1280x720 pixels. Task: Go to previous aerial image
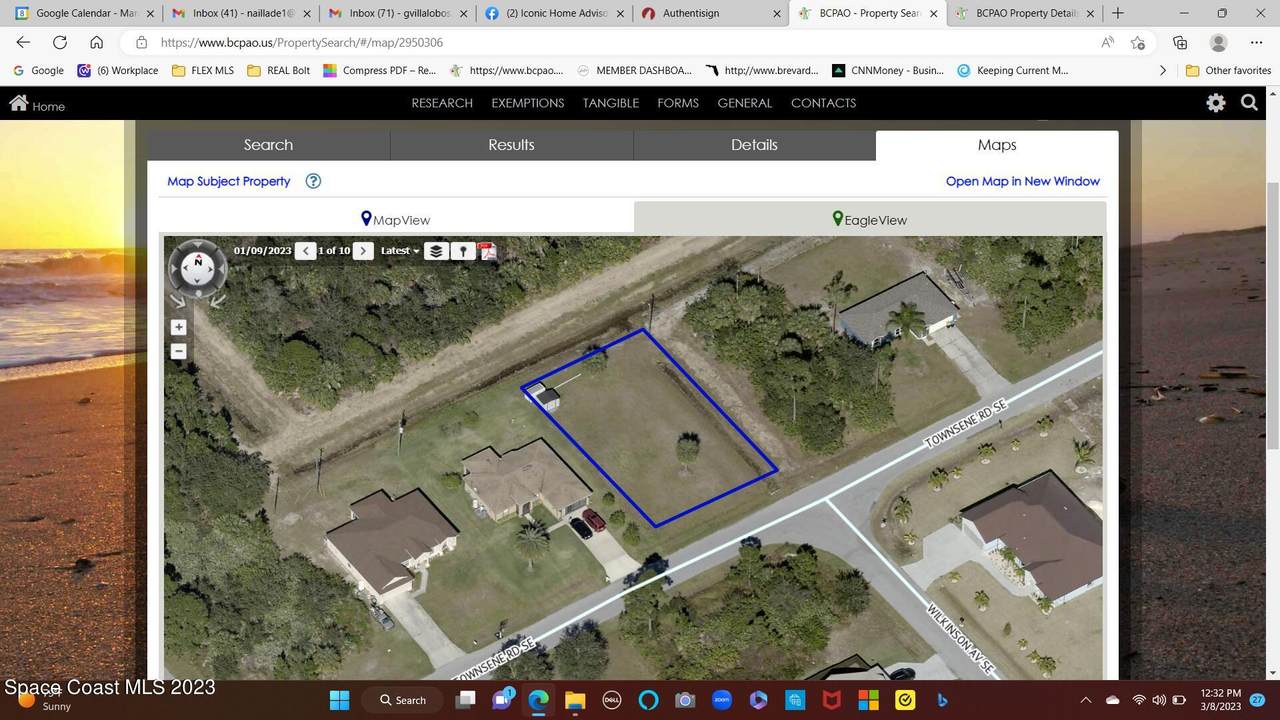(x=306, y=251)
